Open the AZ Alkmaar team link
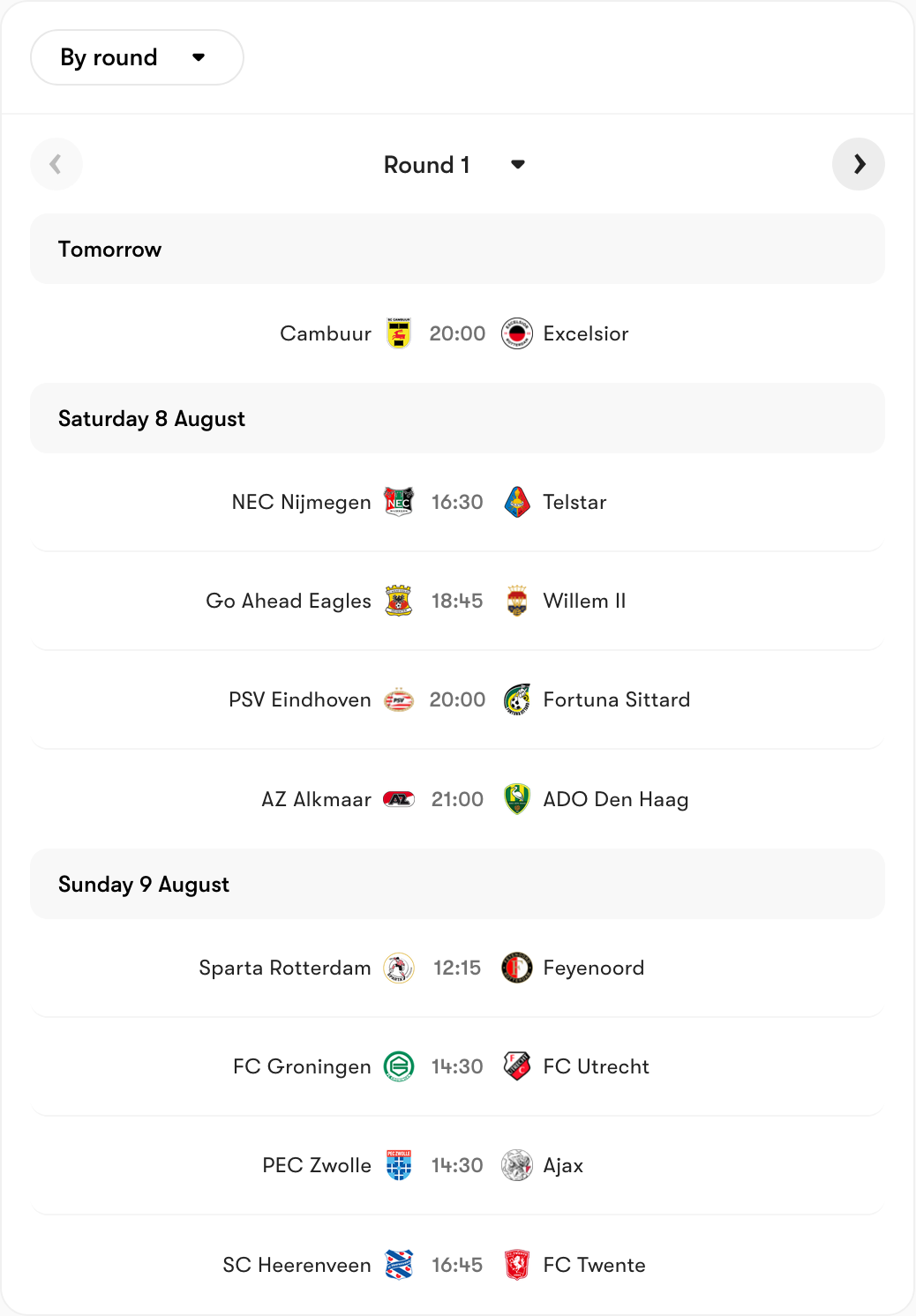The width and height of the screenshot is (916, 1316). 316,799
